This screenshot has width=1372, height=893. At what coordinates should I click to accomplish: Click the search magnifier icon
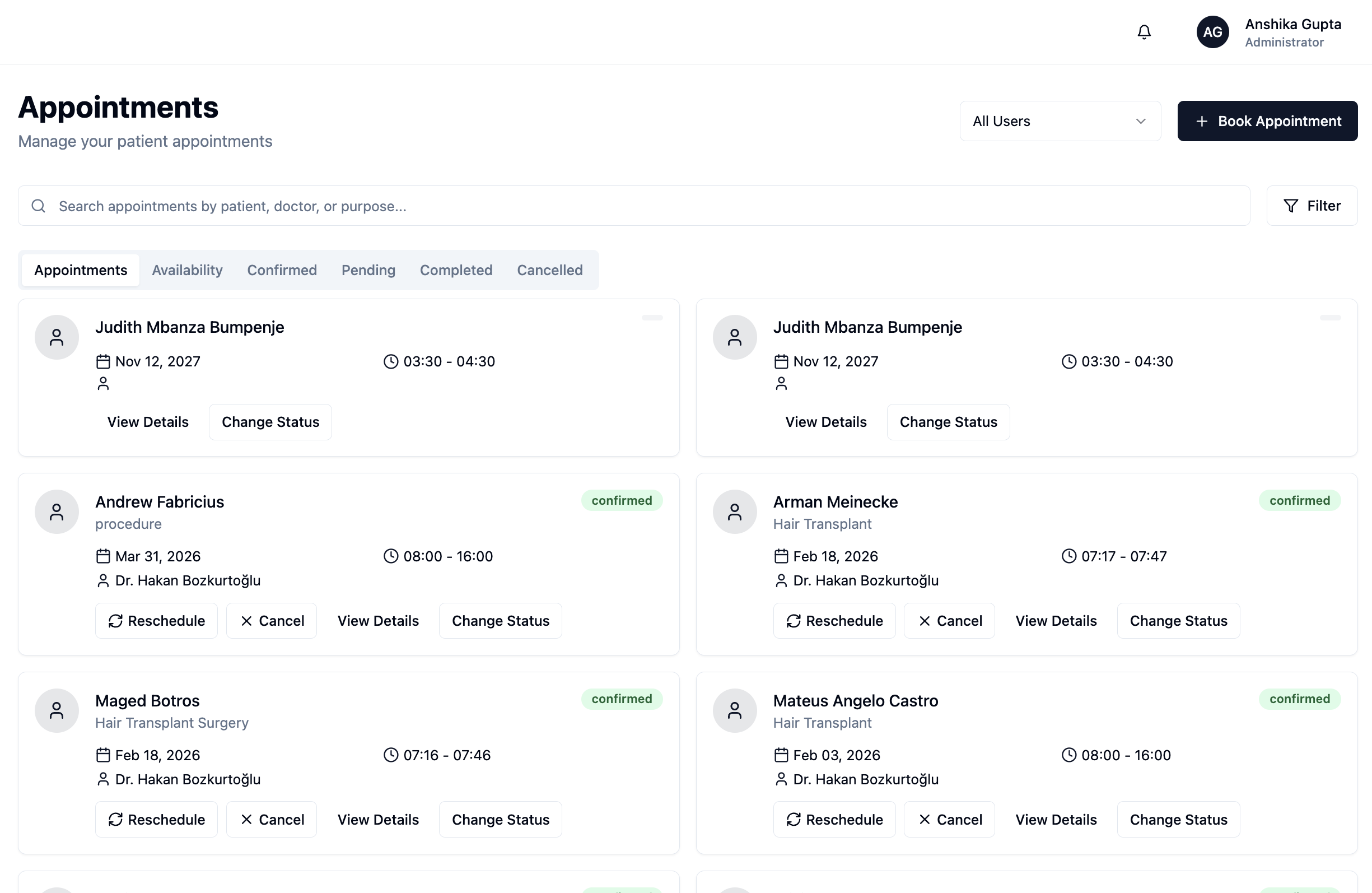[39, 206]
